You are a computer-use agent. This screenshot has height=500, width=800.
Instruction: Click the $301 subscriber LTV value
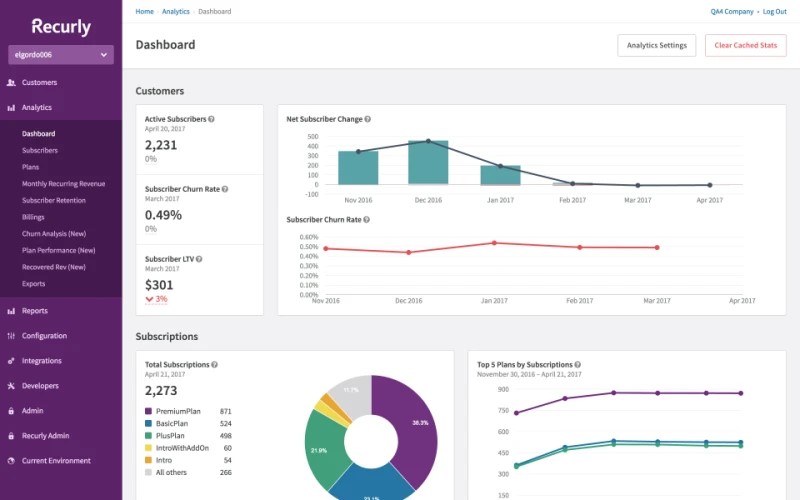coord(159,285)
